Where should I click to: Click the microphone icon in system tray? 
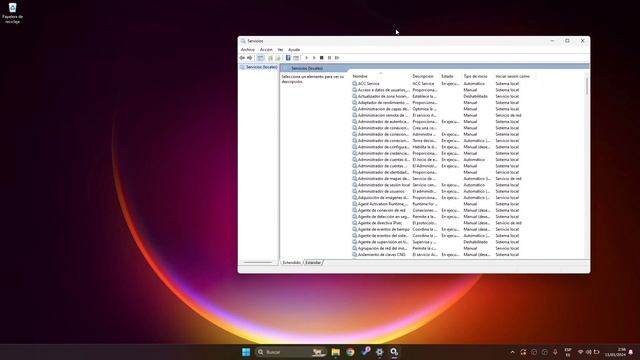coord(555,352)
